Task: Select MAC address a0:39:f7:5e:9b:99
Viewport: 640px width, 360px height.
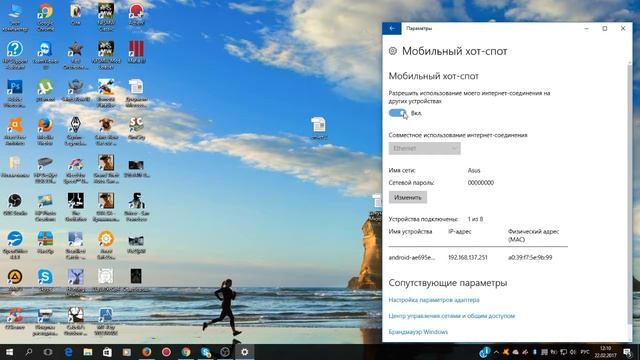Action: point(530,258)
